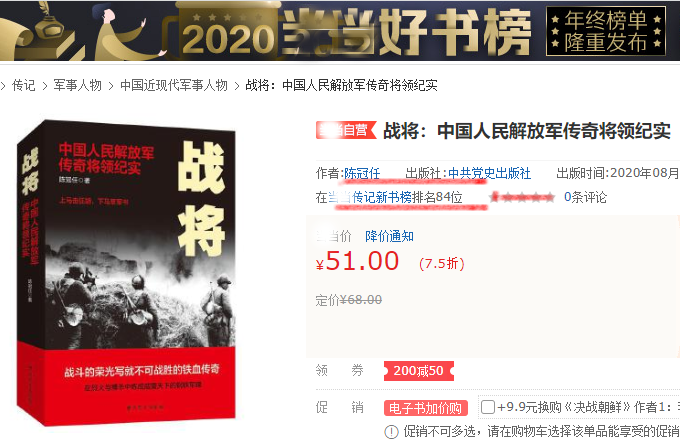Screen dimensions: 680x439
Task: Click the chevron before the 战将 book title
Action: [237, 86]
